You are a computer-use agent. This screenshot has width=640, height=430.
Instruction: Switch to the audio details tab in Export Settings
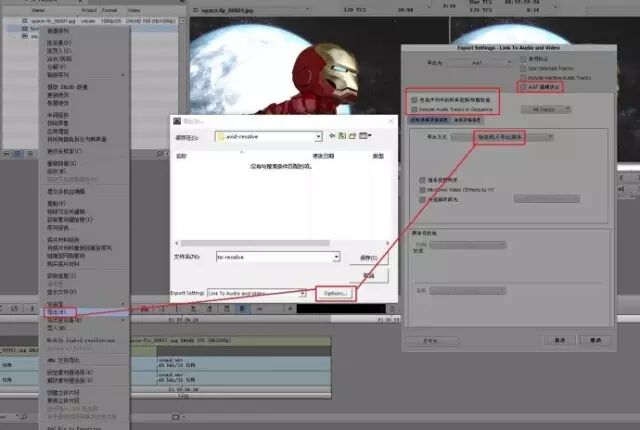pos(467,120)
